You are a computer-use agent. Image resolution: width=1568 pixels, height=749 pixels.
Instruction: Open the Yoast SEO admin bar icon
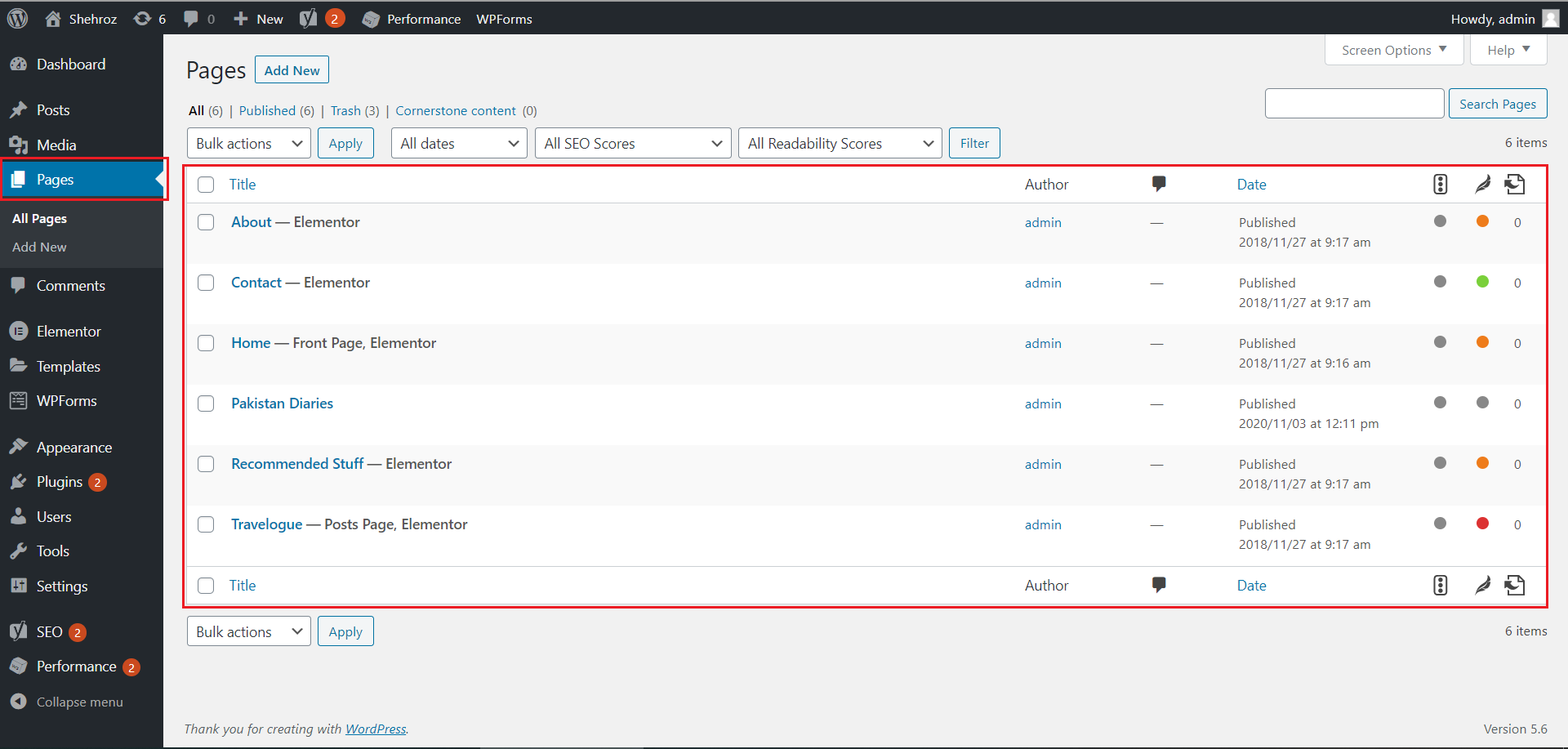(x=309, y=18)
